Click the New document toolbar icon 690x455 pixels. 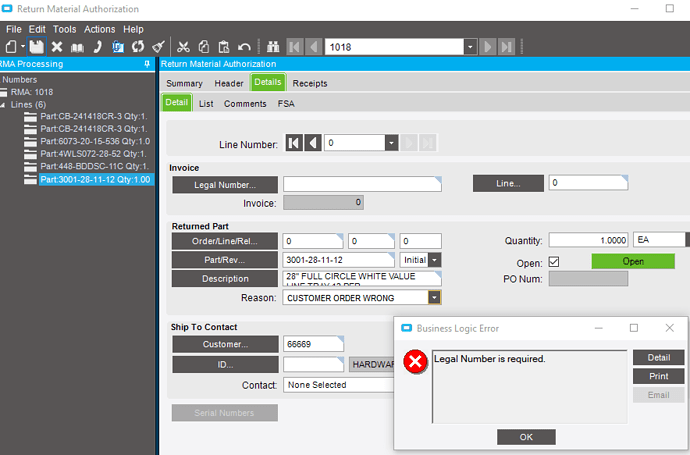click(11, 47)
